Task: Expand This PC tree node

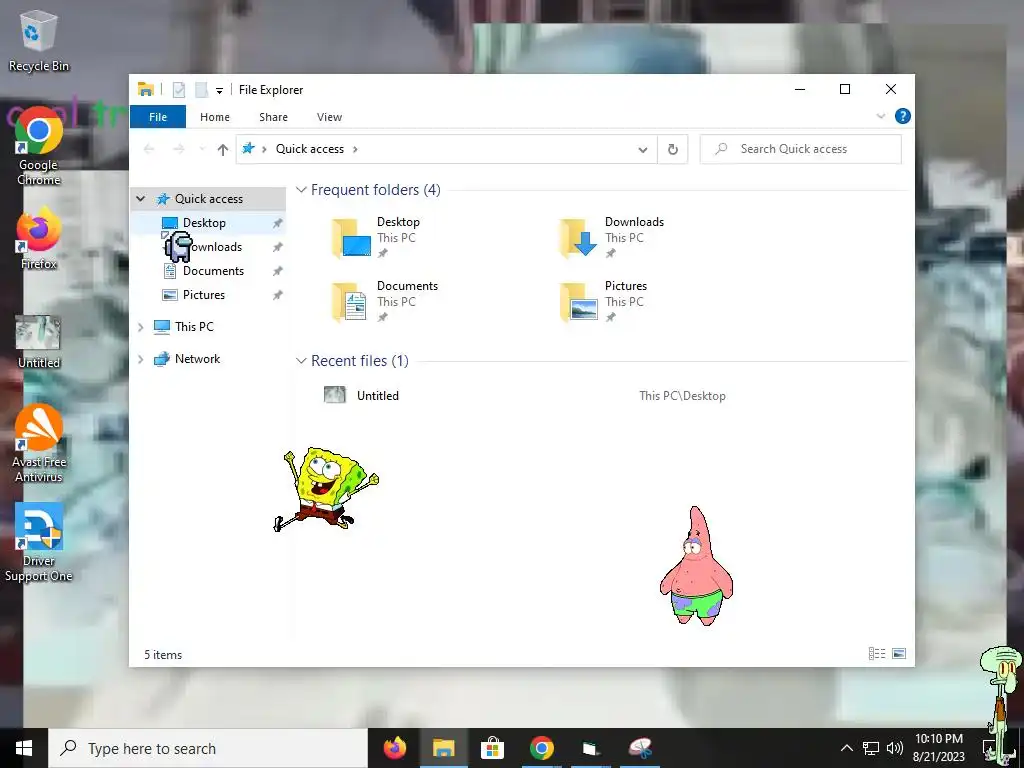Action: pos(140,327)
